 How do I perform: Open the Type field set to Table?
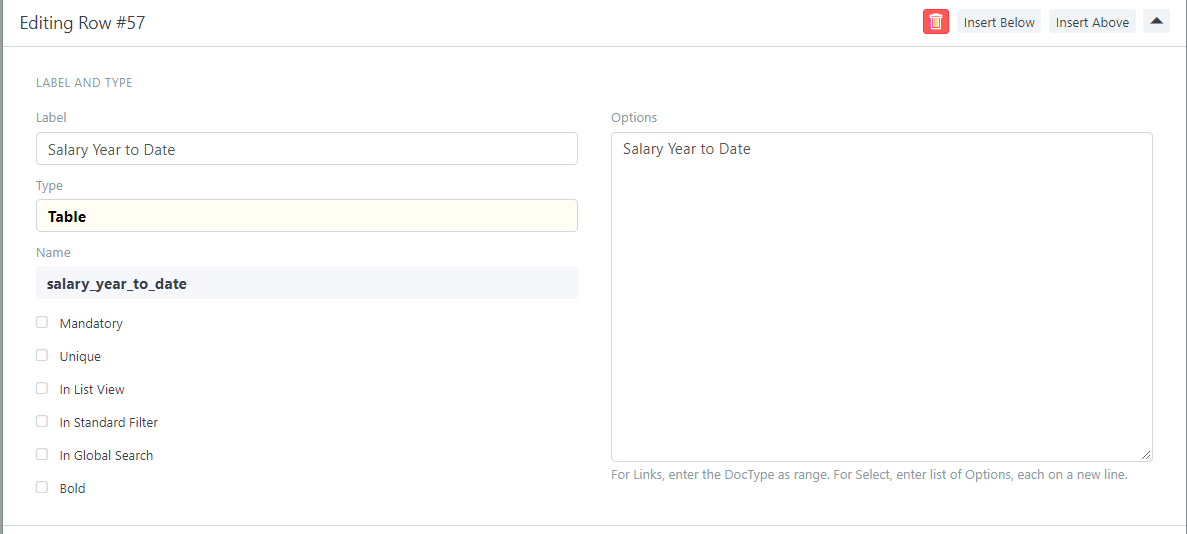(306, 216)
